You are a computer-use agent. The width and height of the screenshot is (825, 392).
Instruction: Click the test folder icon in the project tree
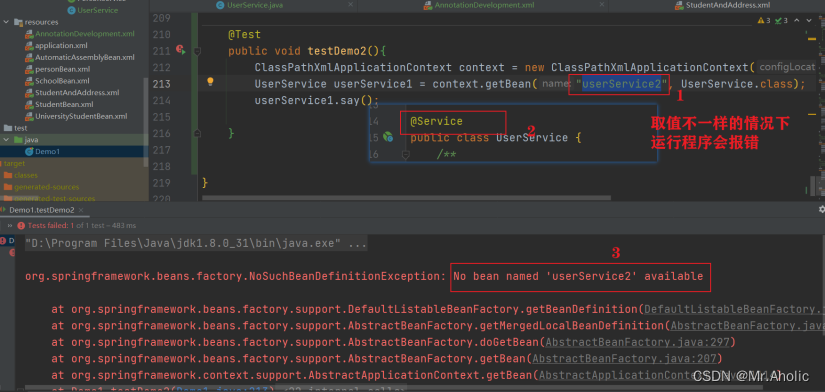pyautogui.click(x=8, y=128)
